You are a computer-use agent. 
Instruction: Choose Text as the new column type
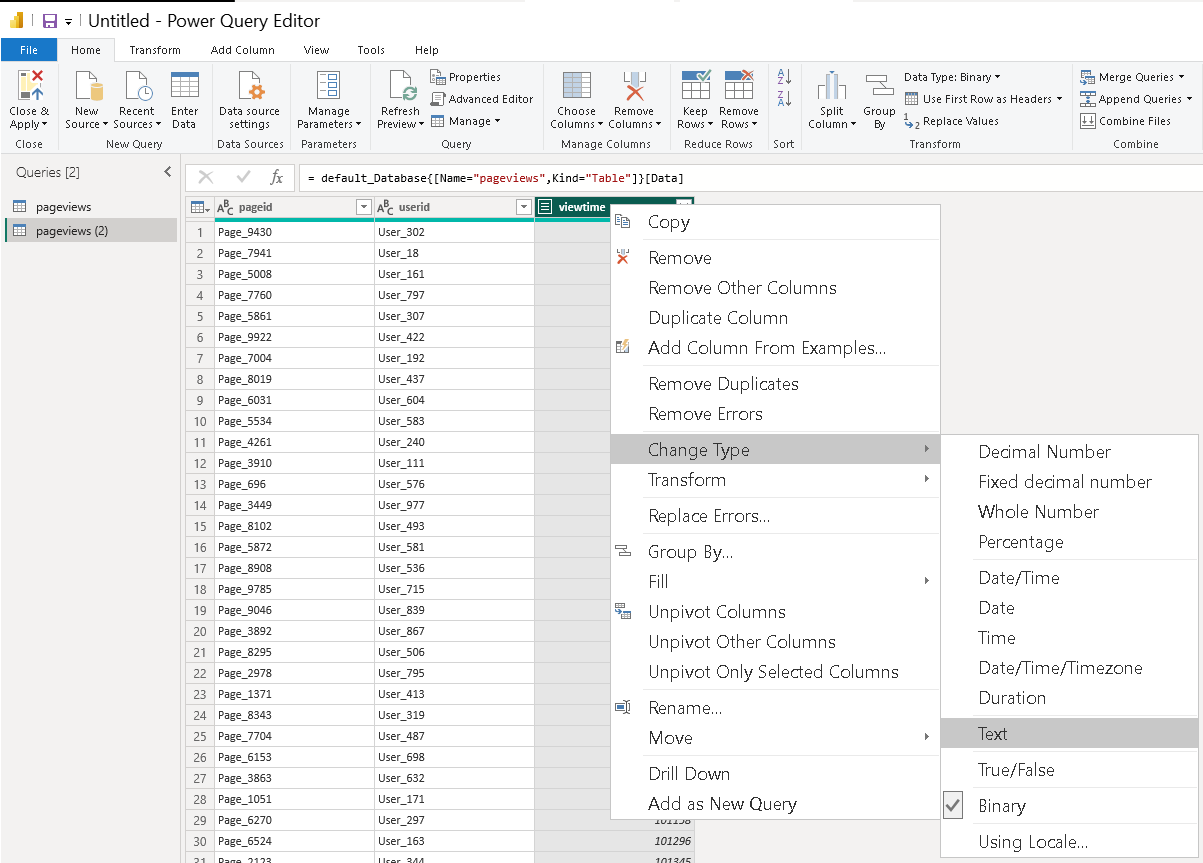click(x=992, y=733)
